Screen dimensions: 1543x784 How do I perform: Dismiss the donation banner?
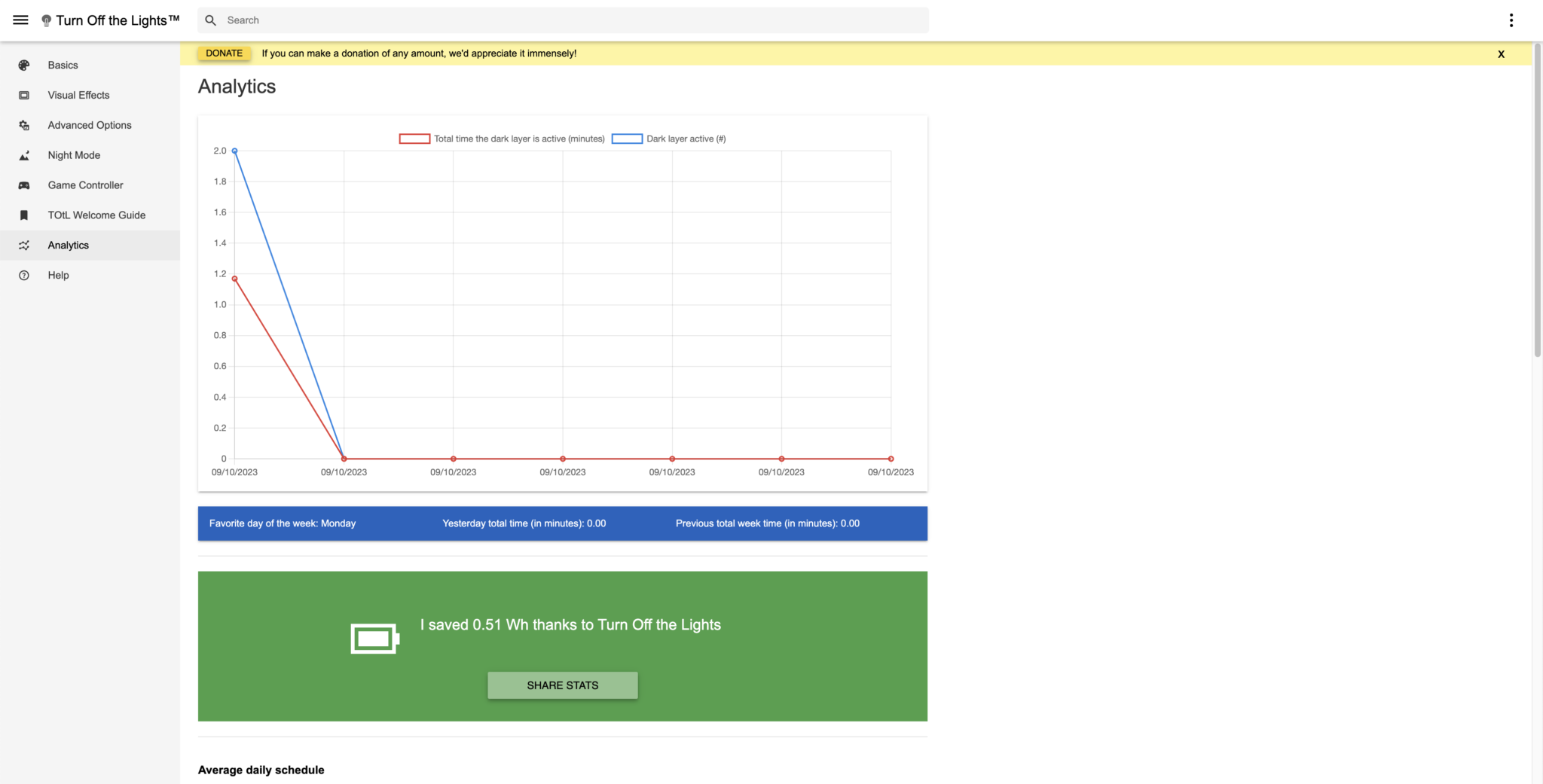click(x=1500, y=53)
